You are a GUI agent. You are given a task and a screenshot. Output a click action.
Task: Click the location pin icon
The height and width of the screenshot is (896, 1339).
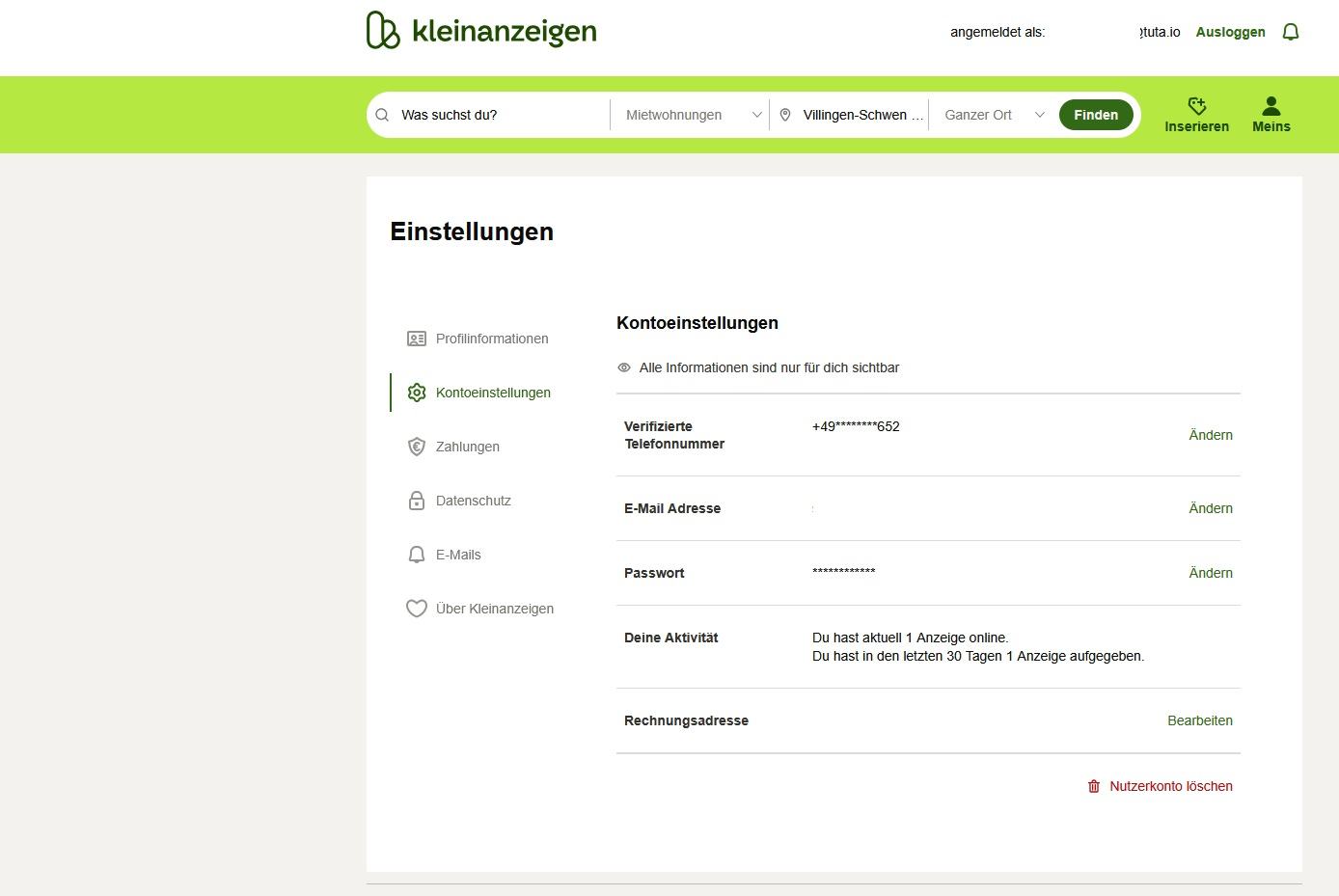coord(785,115)
